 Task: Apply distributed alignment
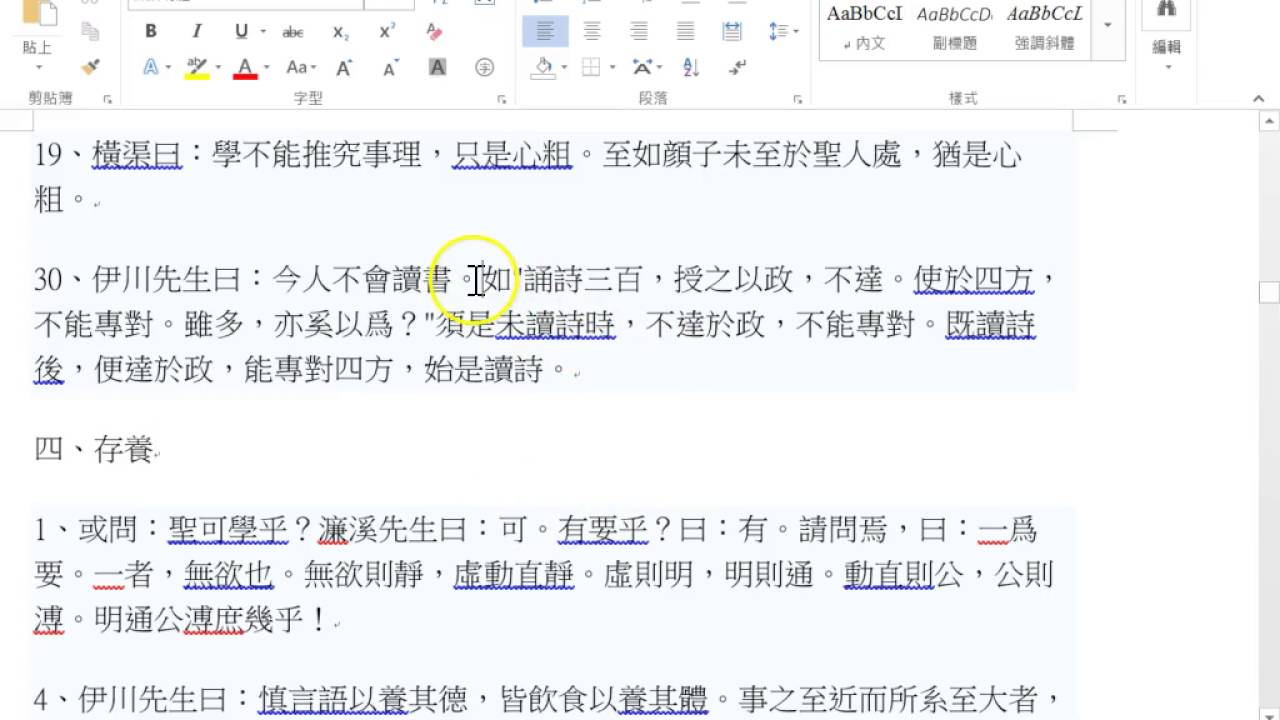click(732, 31)
